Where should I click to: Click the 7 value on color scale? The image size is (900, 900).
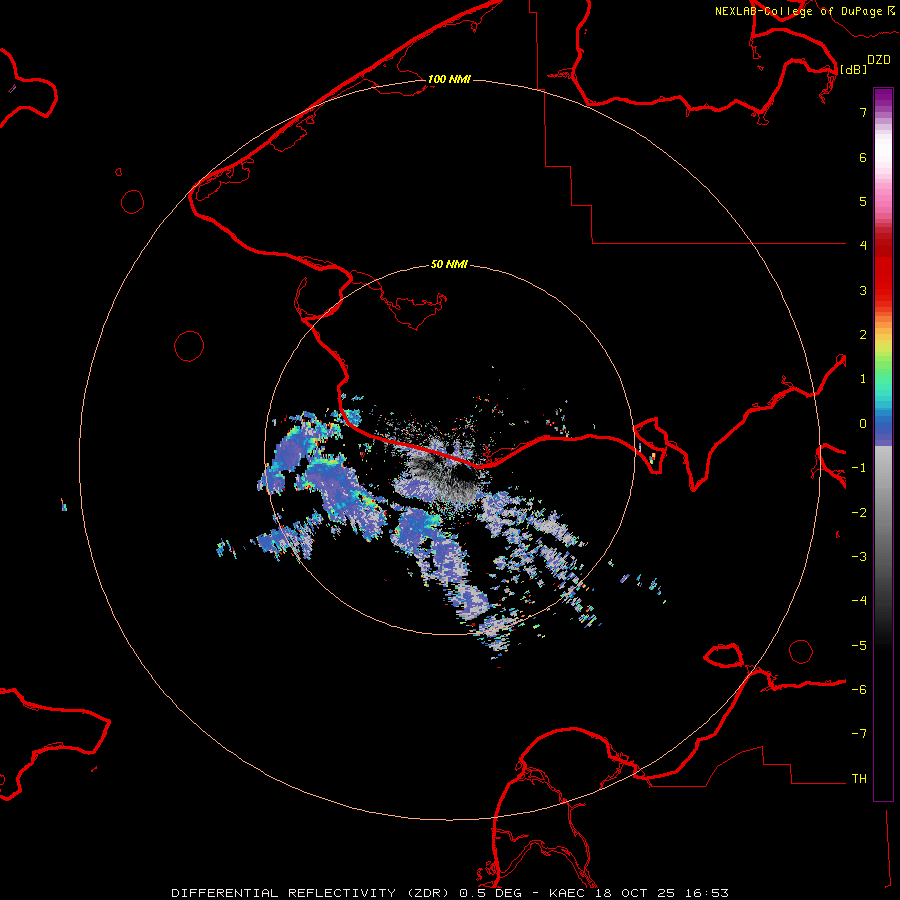[x=863, y=112]
